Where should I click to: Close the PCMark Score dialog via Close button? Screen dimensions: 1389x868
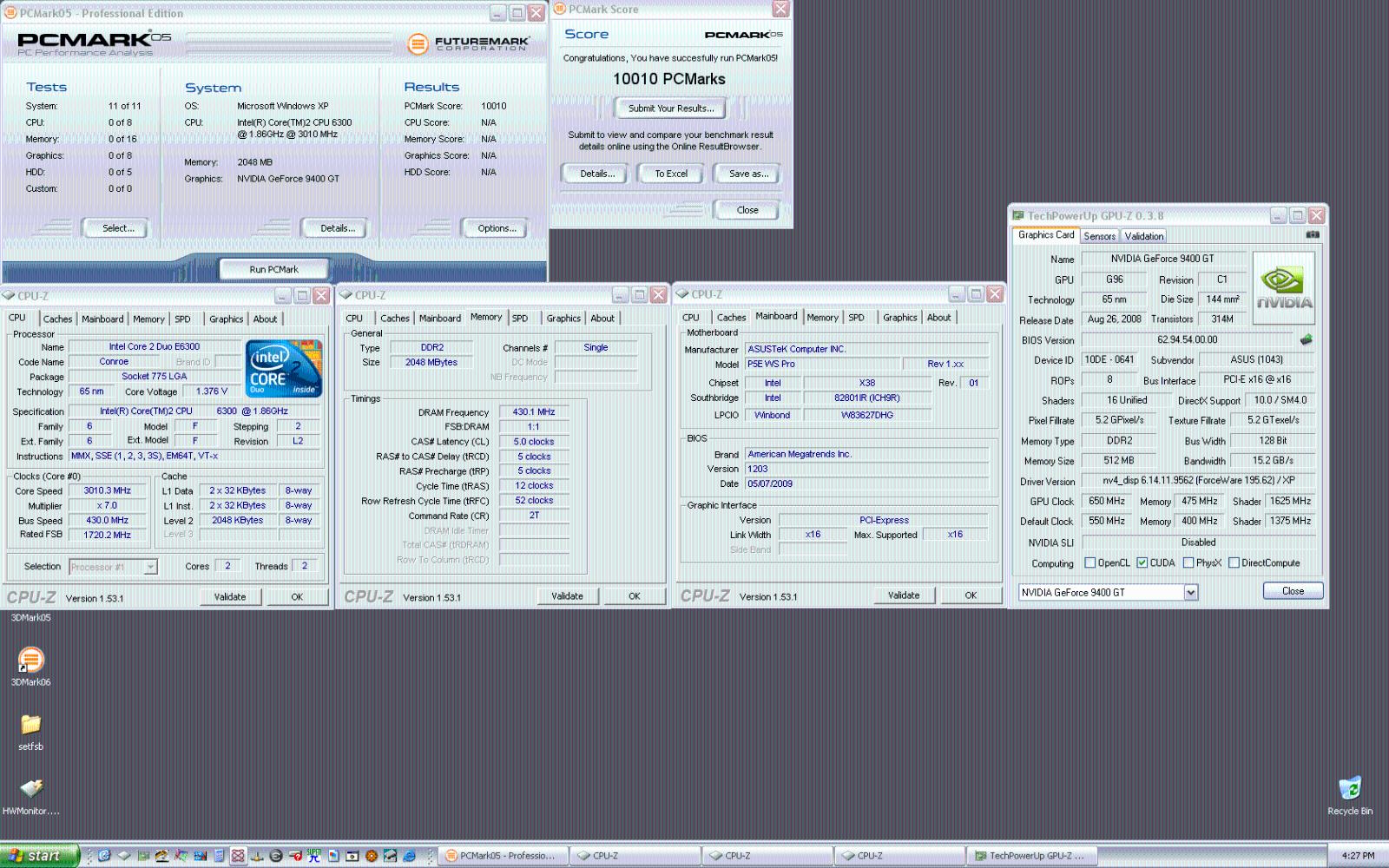[x=747, y=210]
